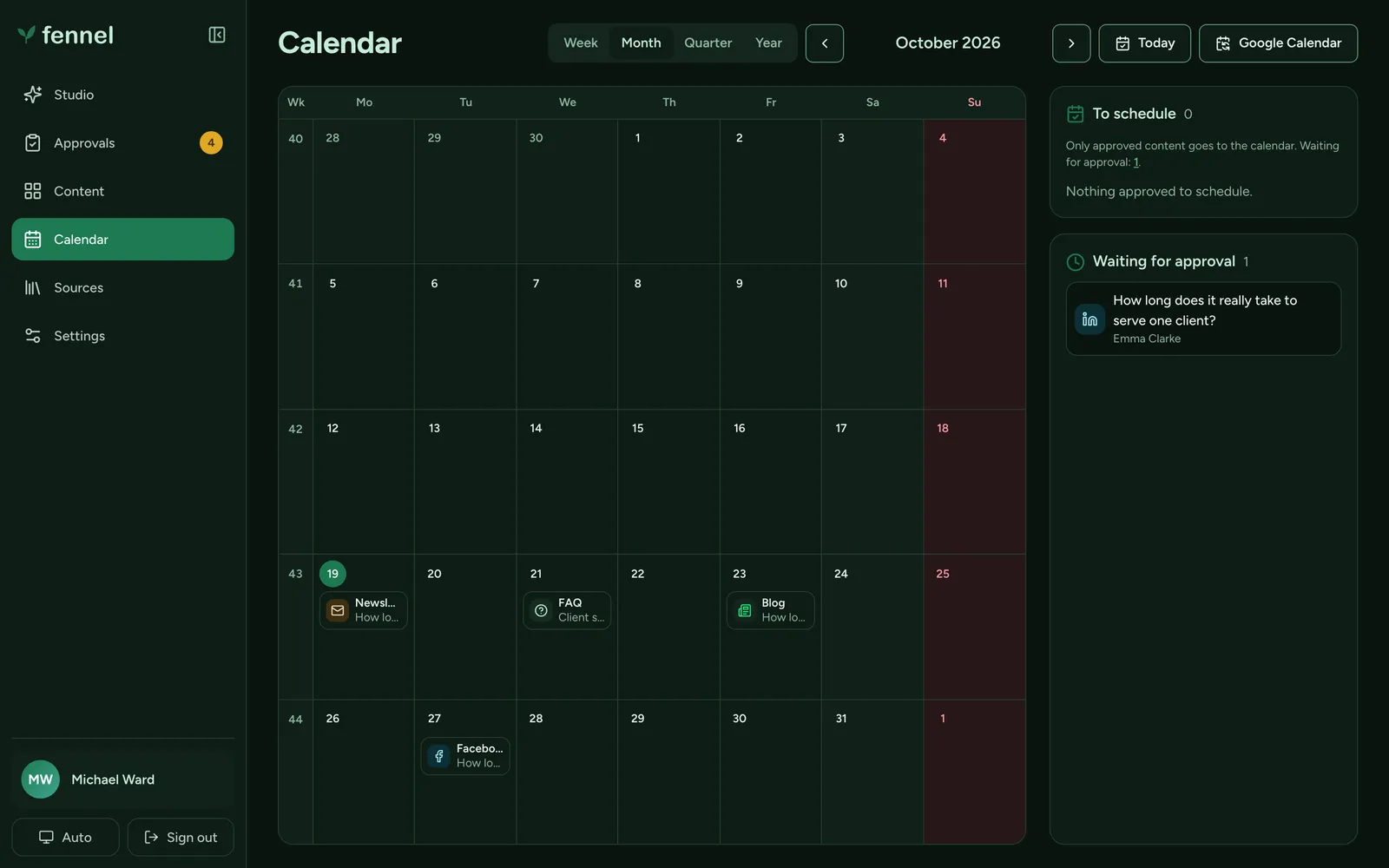Click 'Nothing approved to schedule.' text
This screenshot has width=1389, height=868.
pos(1159,191)
